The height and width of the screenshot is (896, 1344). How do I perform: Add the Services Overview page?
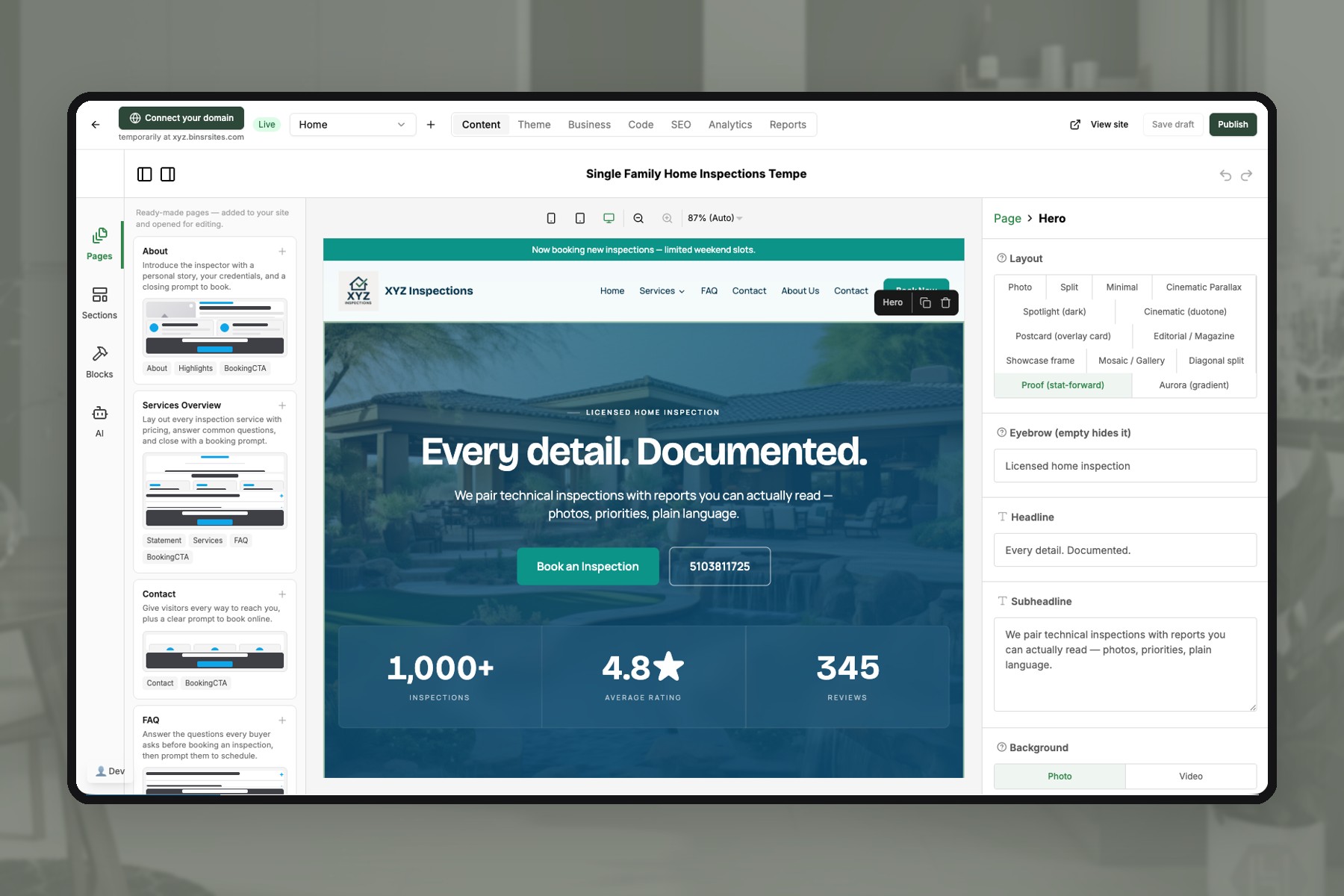coord(282,405)
